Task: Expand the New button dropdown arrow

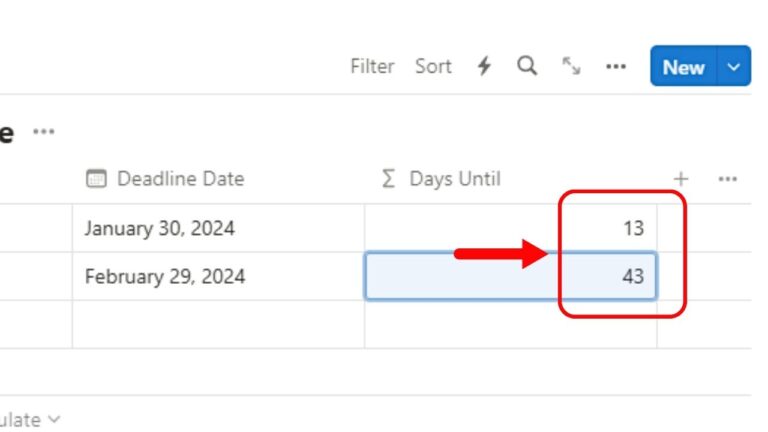Action: [x=733, y=66]
